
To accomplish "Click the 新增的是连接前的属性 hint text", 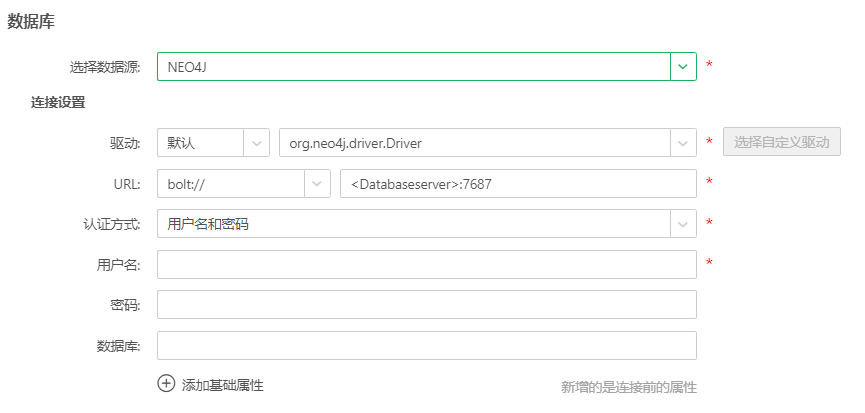I will [629, 387].
